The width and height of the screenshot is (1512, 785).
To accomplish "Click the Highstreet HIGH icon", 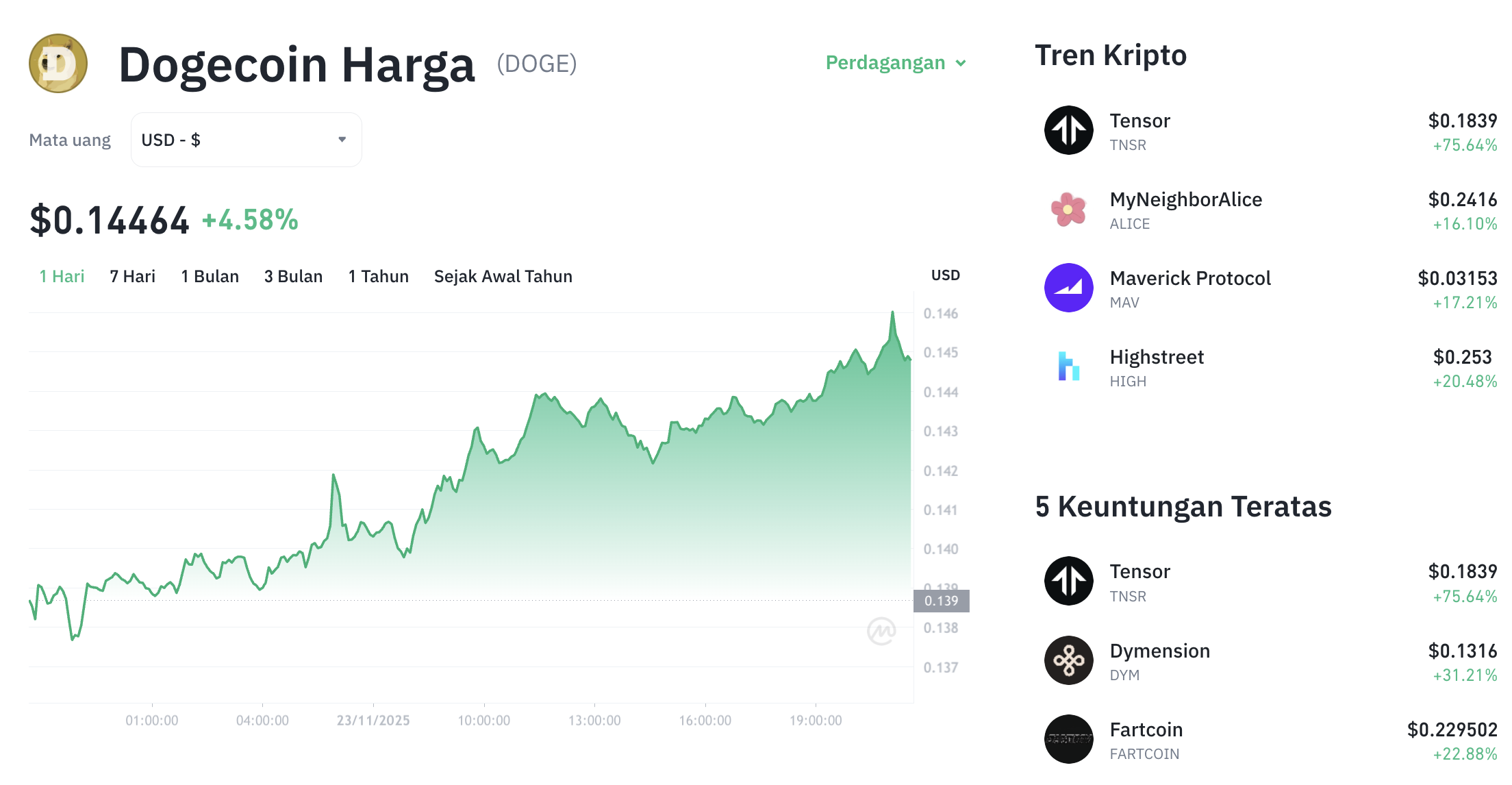I will [1068, 367].
